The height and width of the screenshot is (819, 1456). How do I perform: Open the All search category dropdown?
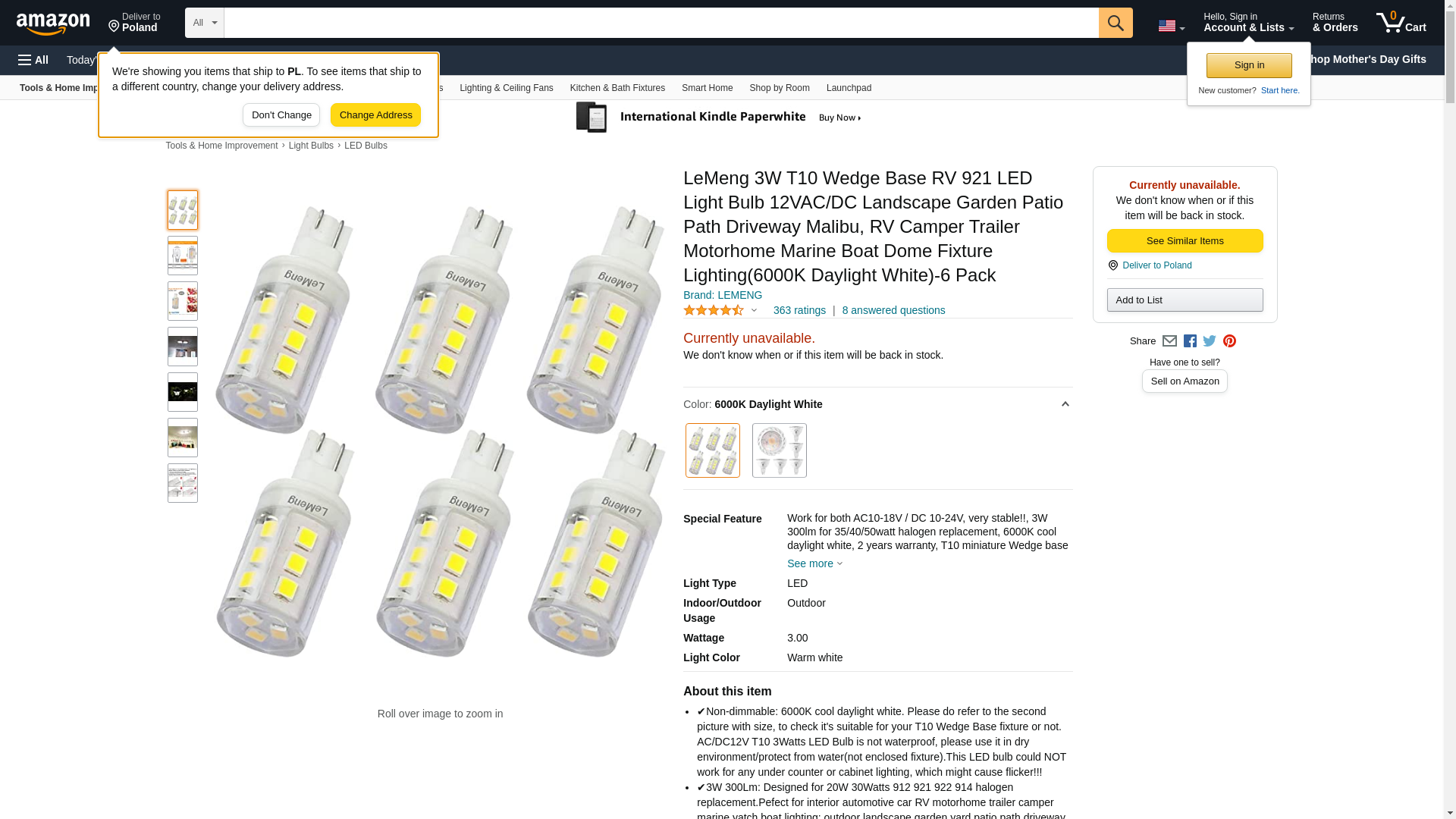205,23
